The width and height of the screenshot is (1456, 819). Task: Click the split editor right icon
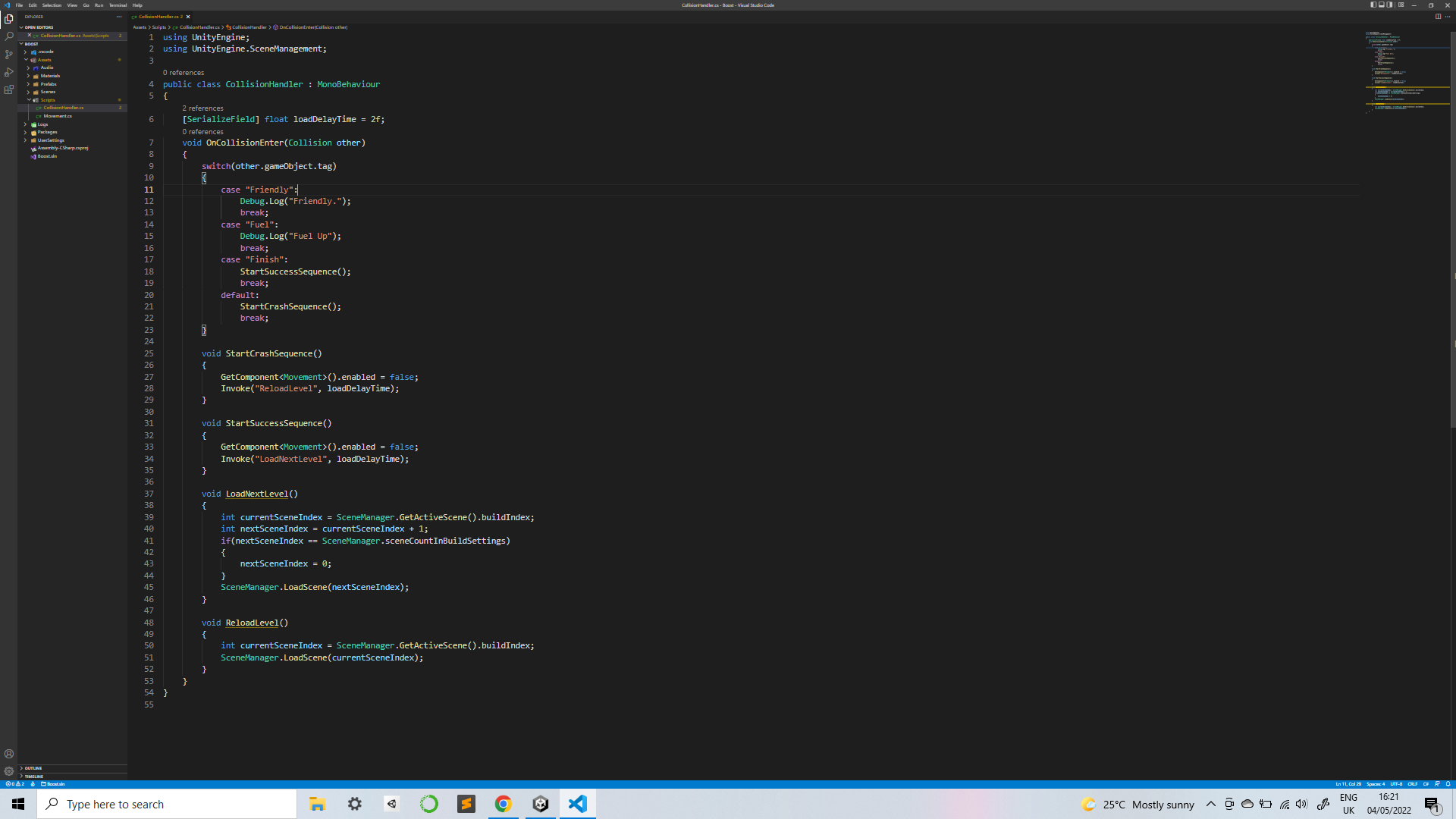pos(1438,16)
